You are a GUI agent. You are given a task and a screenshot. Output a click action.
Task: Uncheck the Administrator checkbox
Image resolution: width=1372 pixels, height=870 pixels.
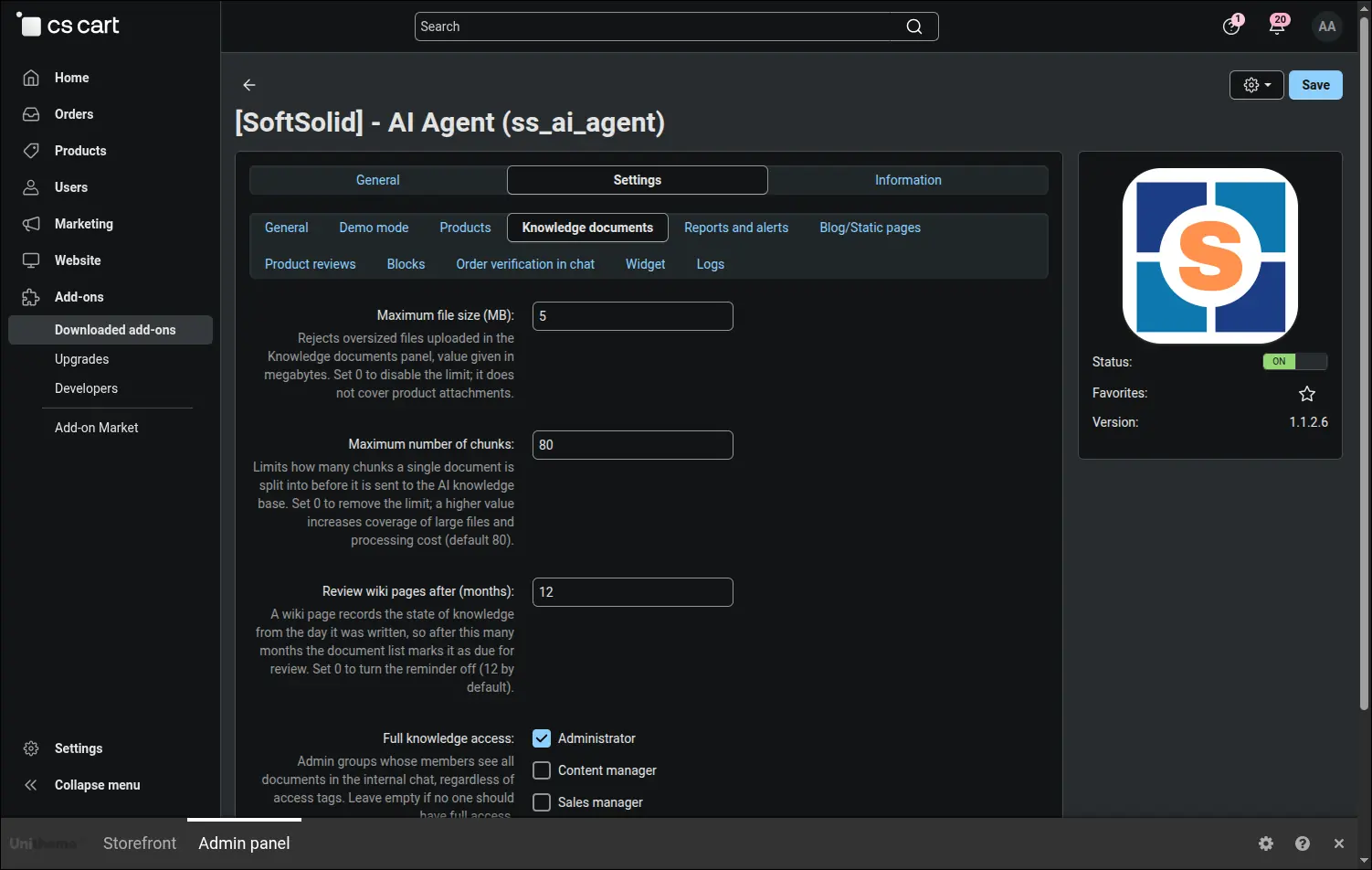[542, 738]
